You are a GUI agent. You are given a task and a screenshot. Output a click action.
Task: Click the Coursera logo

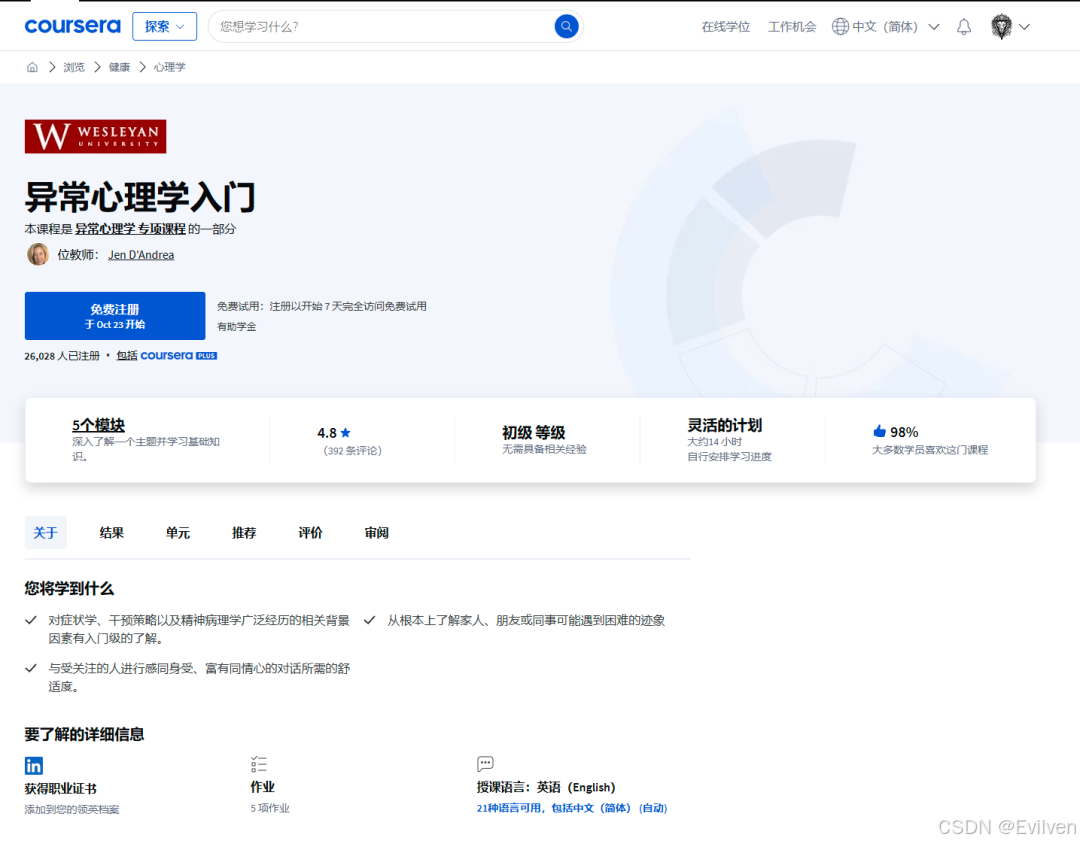pyautogui.click(x=72, y=26)
